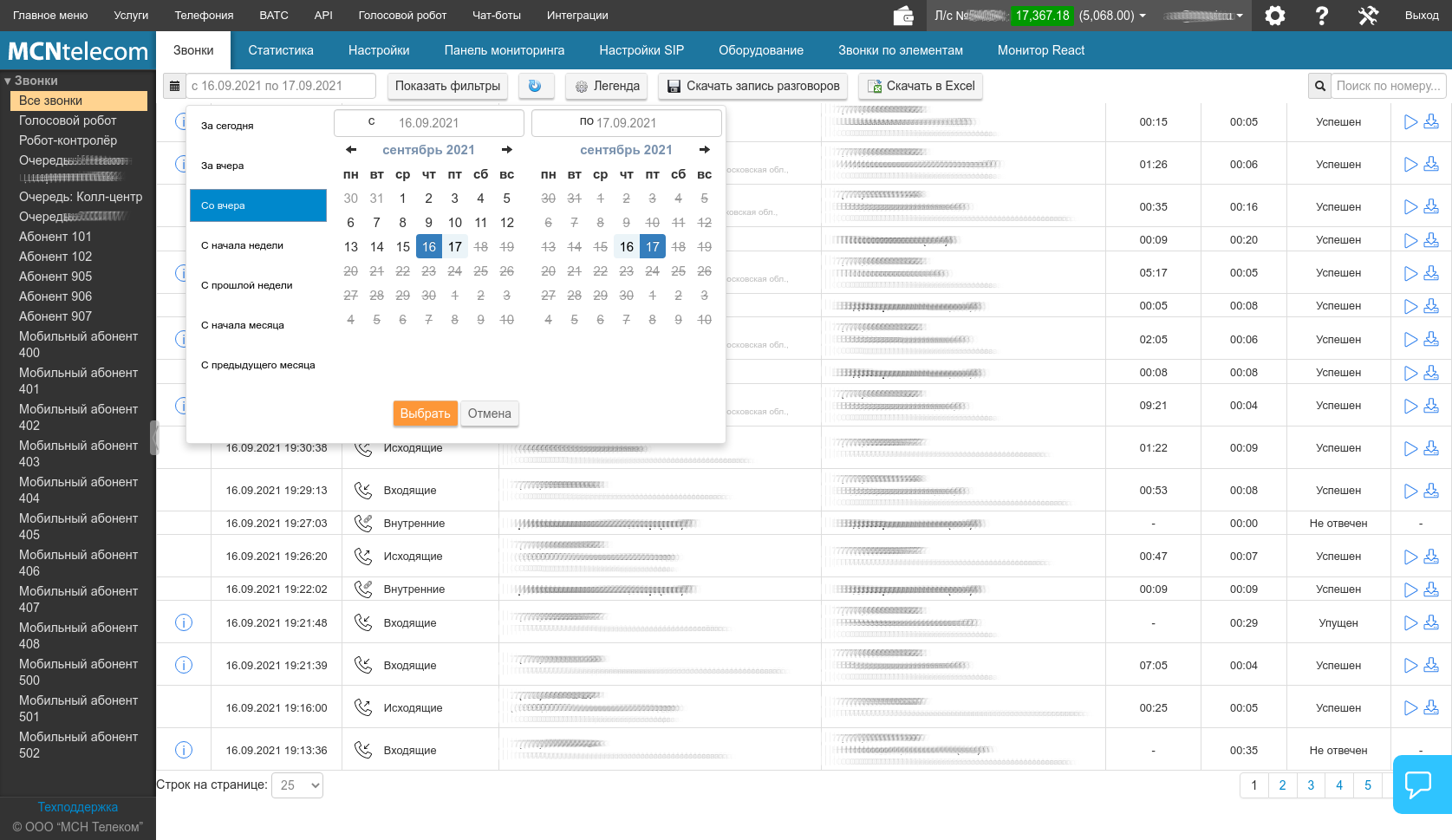Click Показать фильтры button
This screenshot has width=1452, height=840.
[x=447, y=86]
